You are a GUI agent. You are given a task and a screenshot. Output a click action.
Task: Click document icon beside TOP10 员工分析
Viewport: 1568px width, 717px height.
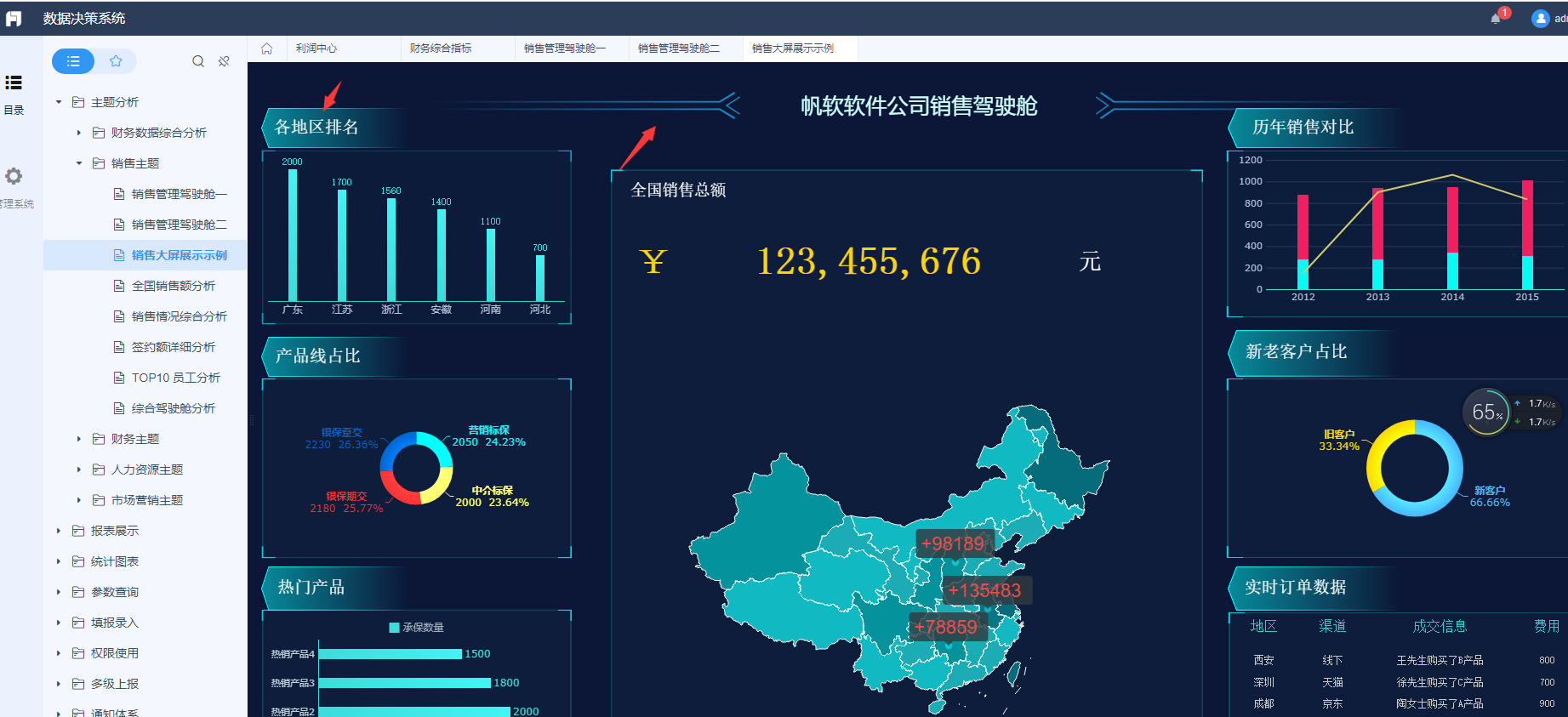(119, 378)
